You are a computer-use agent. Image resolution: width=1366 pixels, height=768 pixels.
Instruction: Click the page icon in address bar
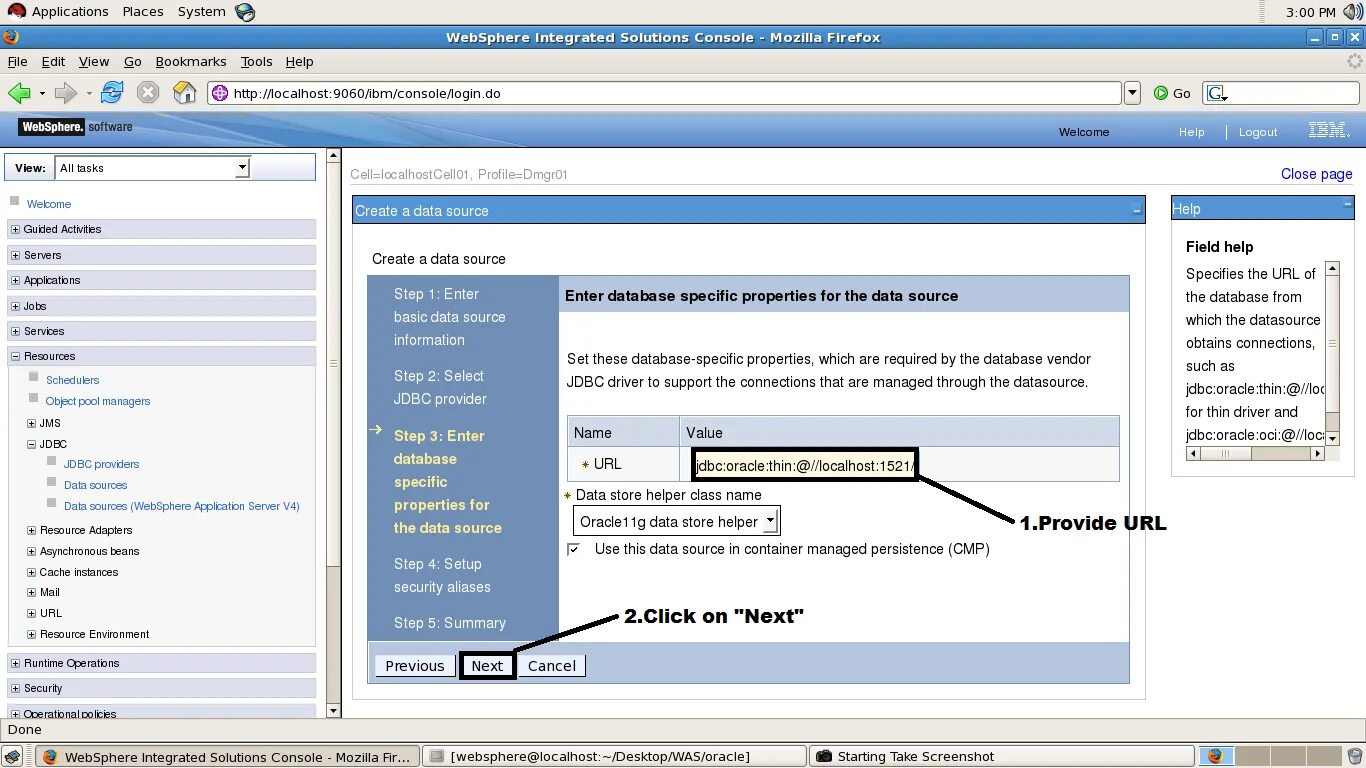220,93
